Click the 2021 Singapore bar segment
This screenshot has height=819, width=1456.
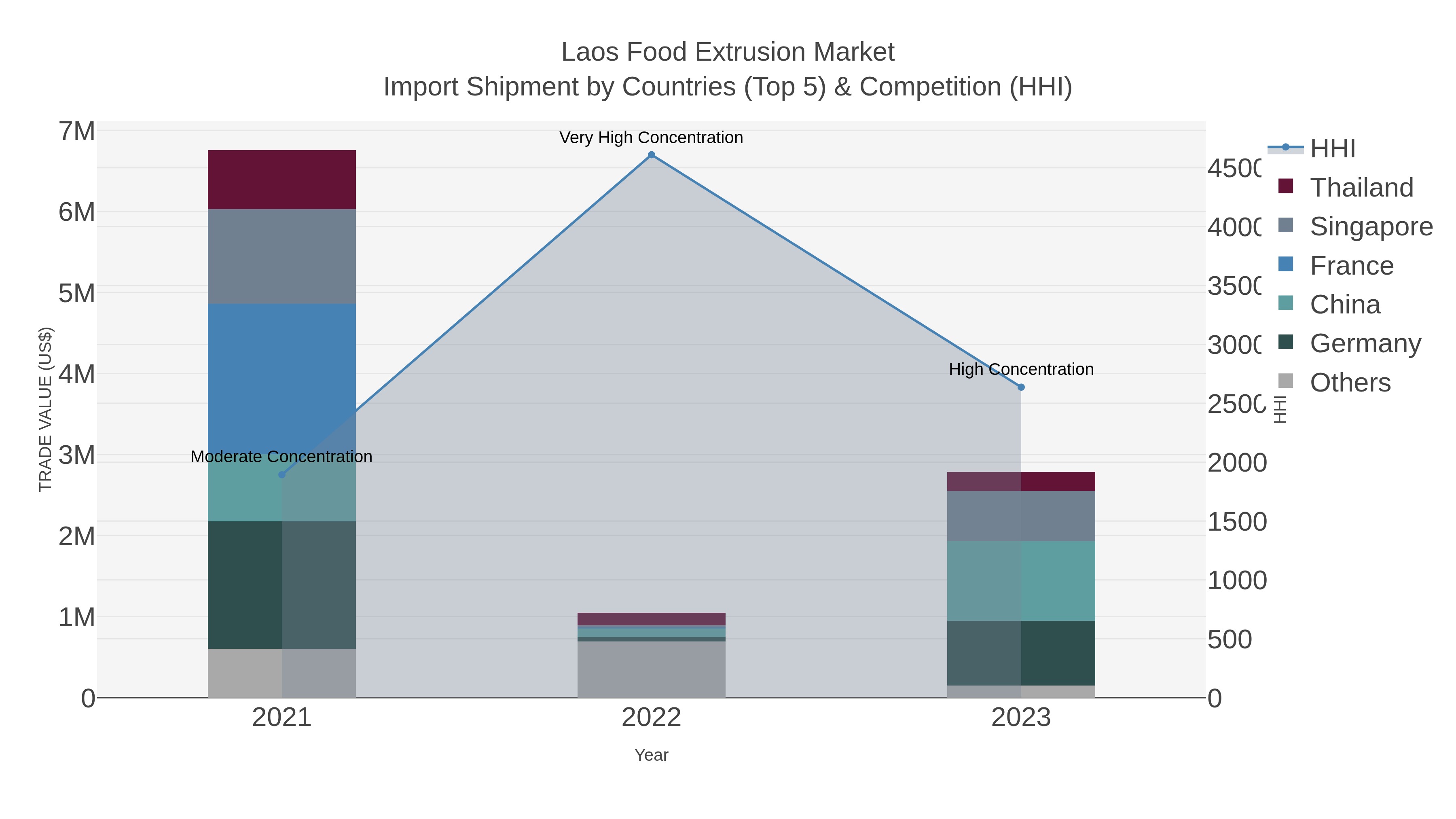pyautogui.click(x=282, y=256)
